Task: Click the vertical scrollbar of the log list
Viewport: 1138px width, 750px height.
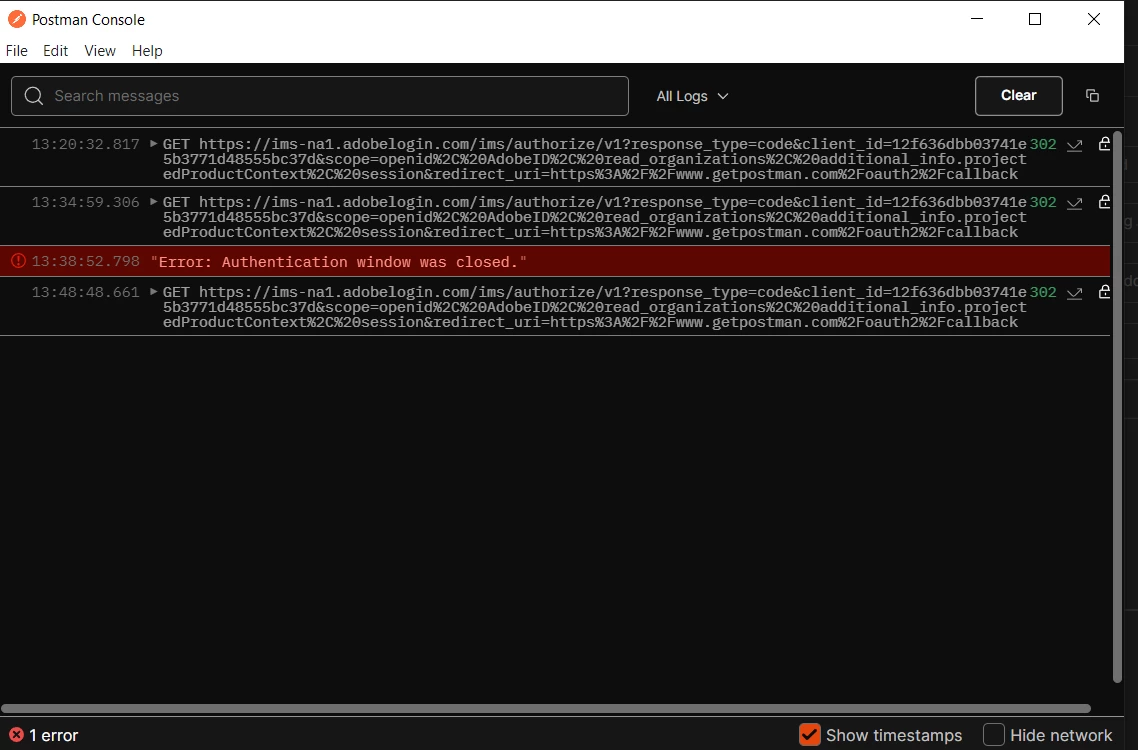Action: point(1118,407)
